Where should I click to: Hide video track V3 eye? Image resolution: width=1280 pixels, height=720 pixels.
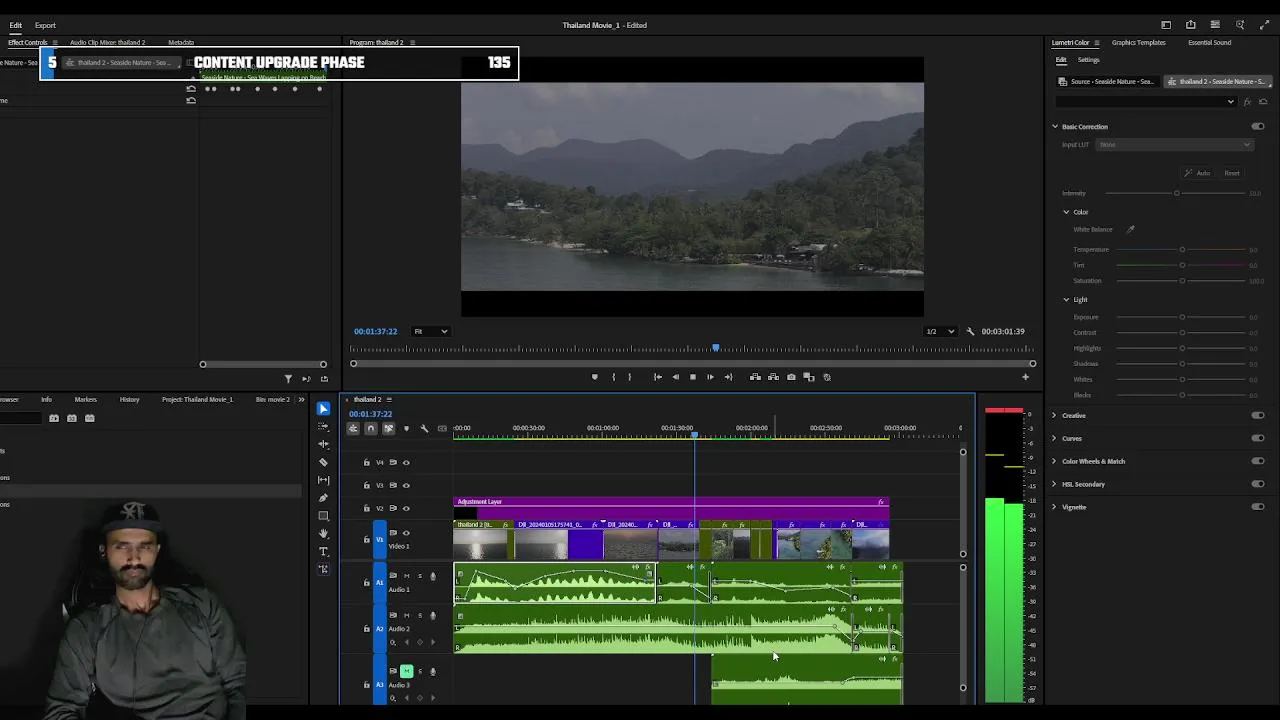[x=406, y=485]
